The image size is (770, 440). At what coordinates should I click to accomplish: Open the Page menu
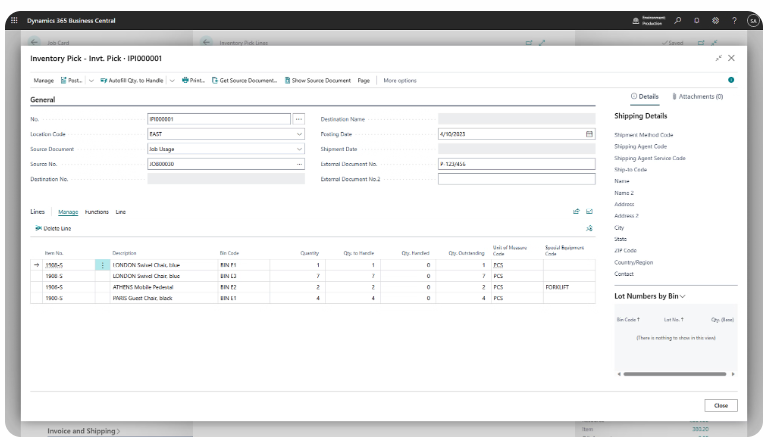click(x=363, y=81)
